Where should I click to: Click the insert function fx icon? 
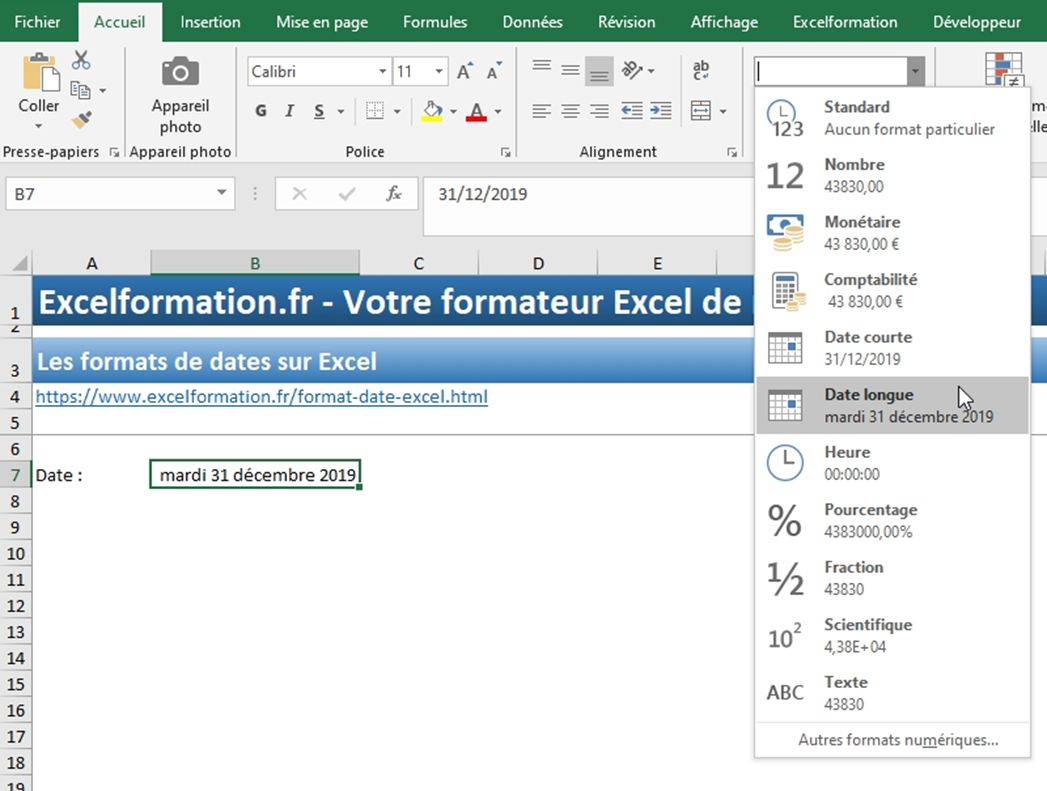click(x=393, y=194)
